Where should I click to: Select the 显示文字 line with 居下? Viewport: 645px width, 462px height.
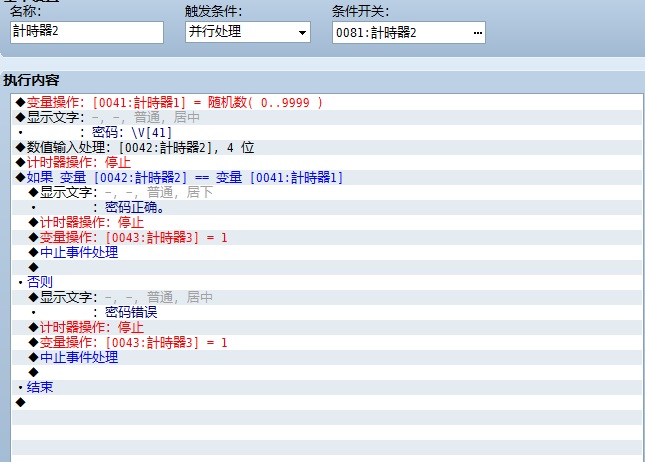click(x=327, y=193)
